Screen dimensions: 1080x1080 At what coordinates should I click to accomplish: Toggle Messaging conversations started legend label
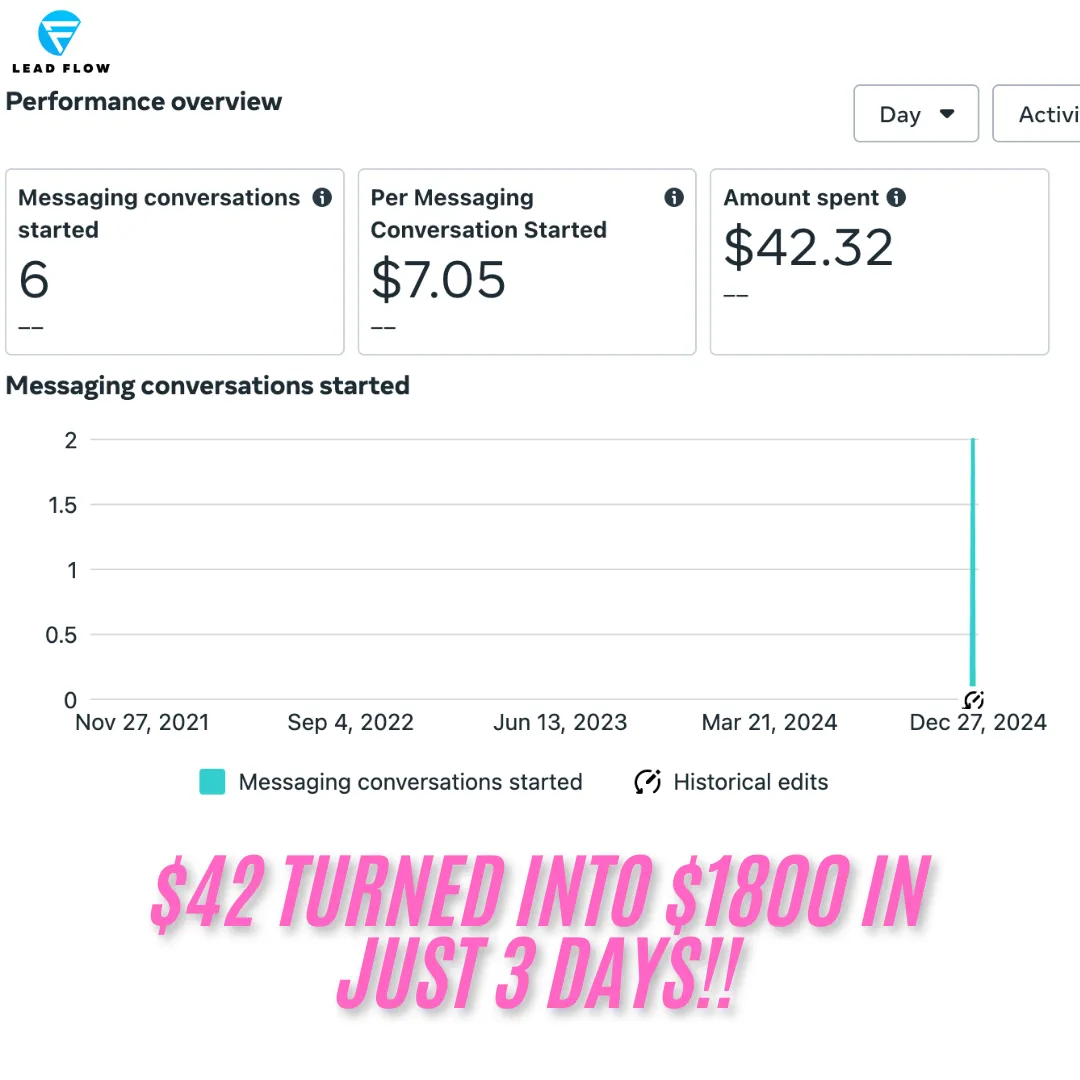click(x=411, y=782)
